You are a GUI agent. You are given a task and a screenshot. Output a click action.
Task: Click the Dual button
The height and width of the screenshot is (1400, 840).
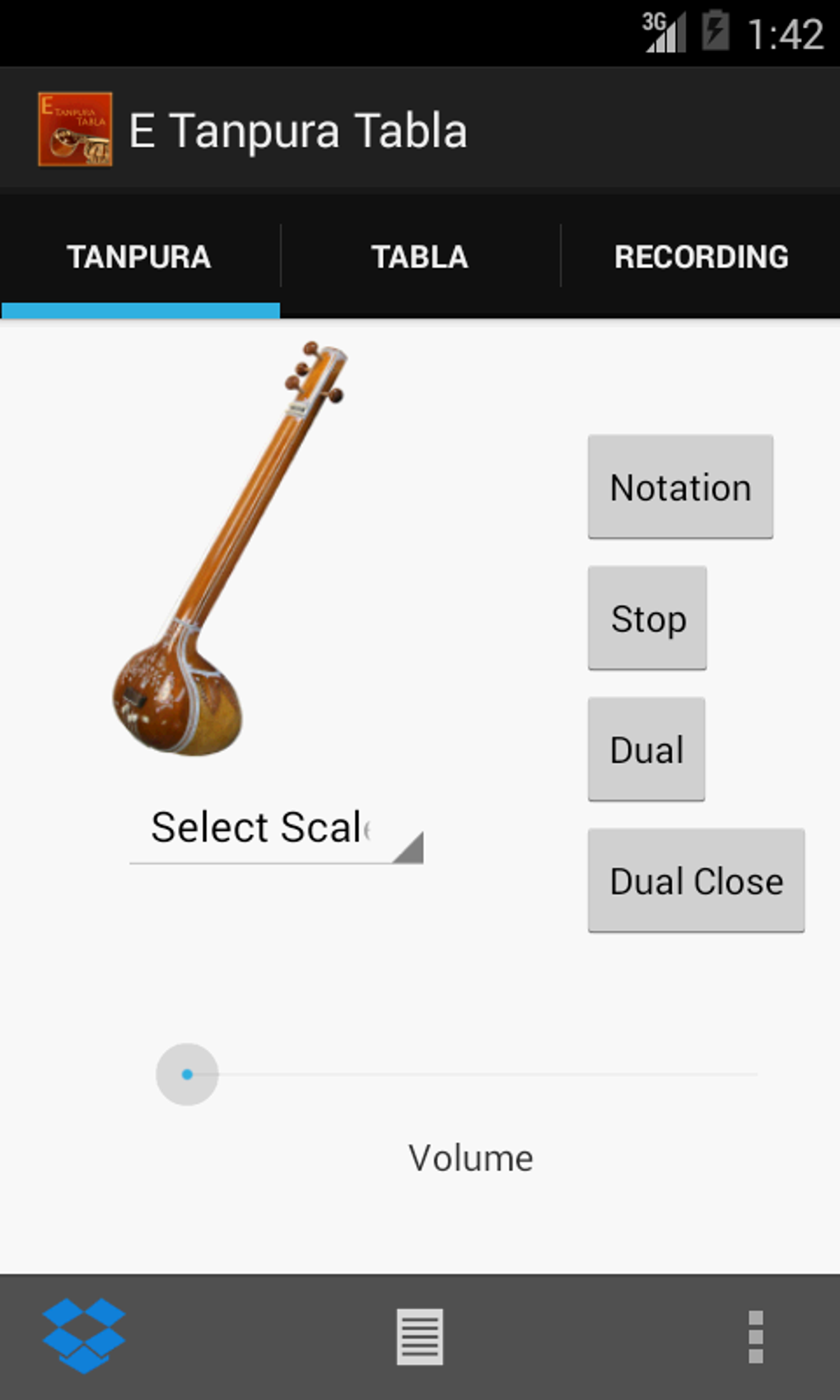pos(646,749)
